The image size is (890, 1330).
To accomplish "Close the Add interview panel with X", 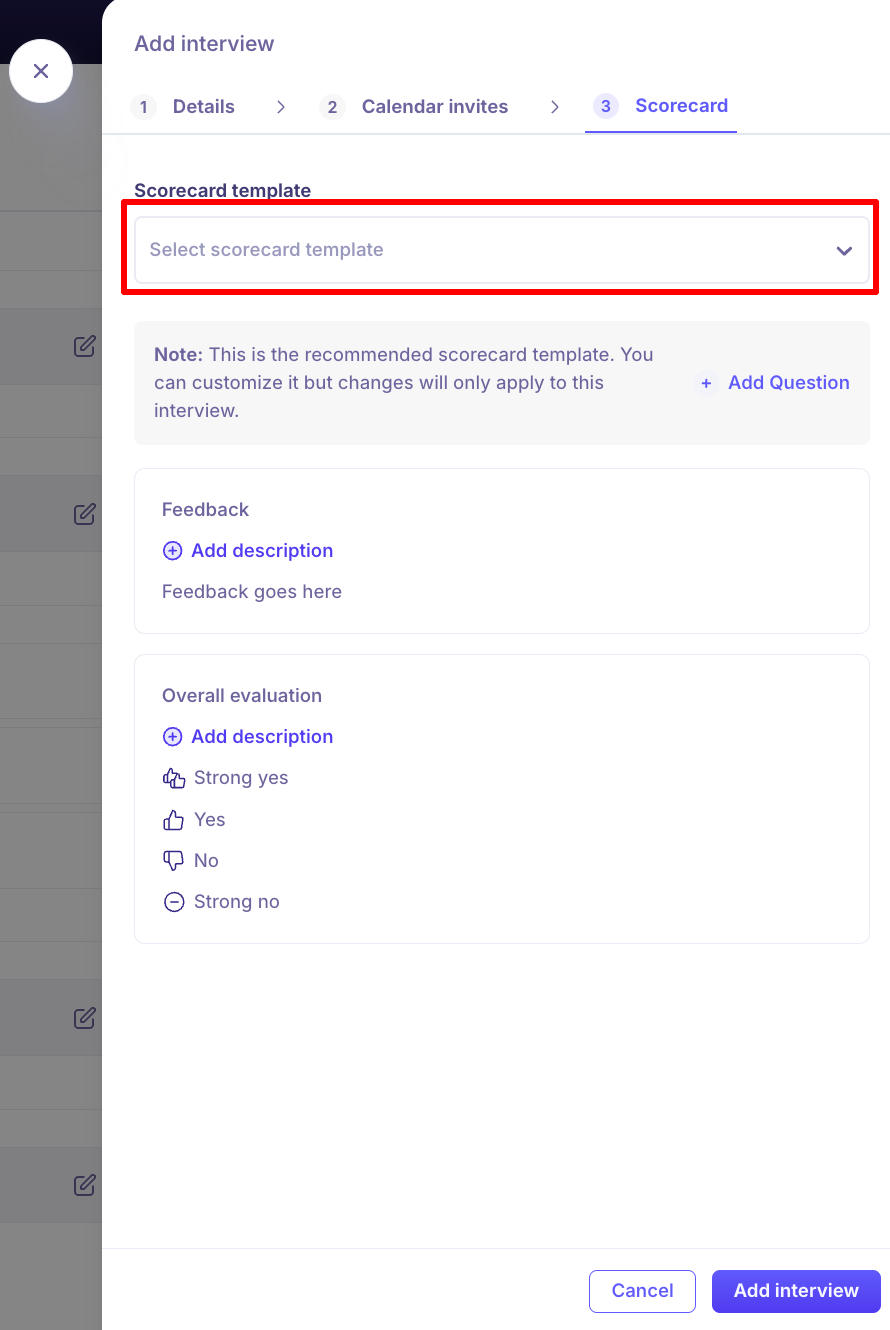I will click(41, 71).
